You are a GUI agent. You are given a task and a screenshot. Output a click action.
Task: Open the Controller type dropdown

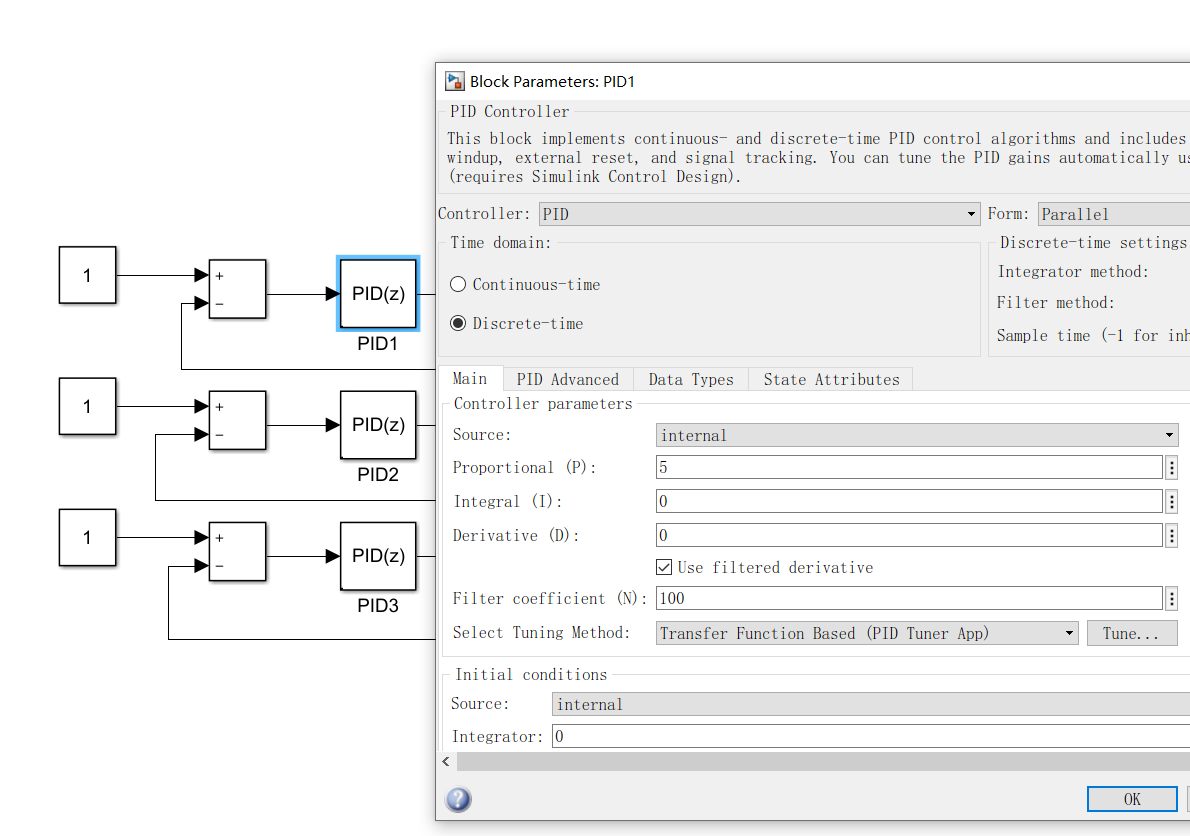(x=760, y=214)
